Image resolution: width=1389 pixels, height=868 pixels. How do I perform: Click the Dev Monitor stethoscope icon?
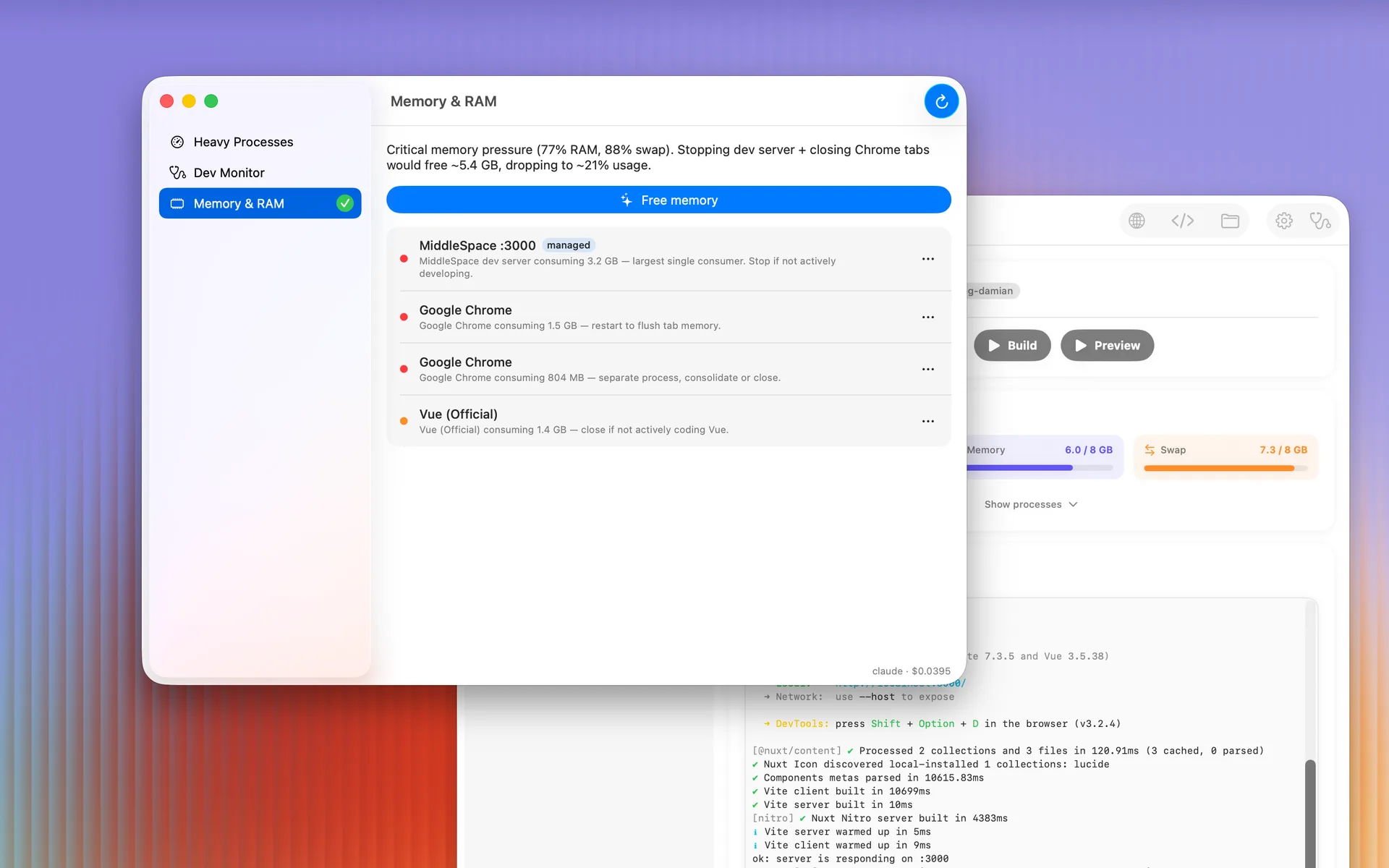[x=177, y=172]
